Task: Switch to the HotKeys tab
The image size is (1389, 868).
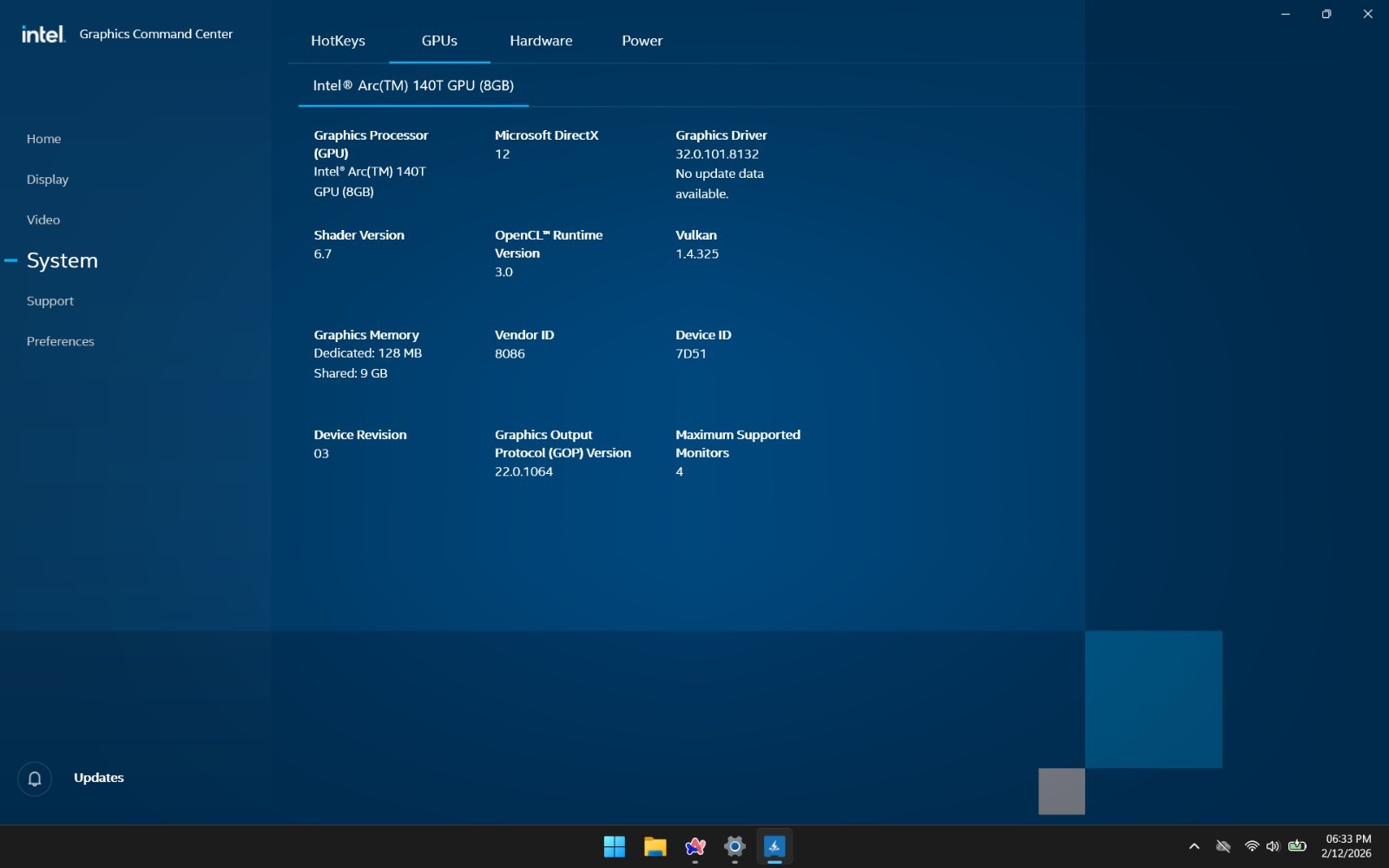Action: [338, 41]
